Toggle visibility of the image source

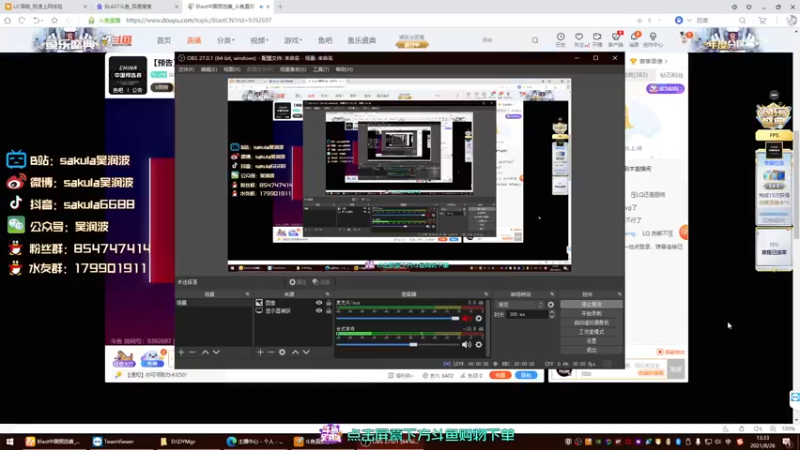tap(319, 303)
